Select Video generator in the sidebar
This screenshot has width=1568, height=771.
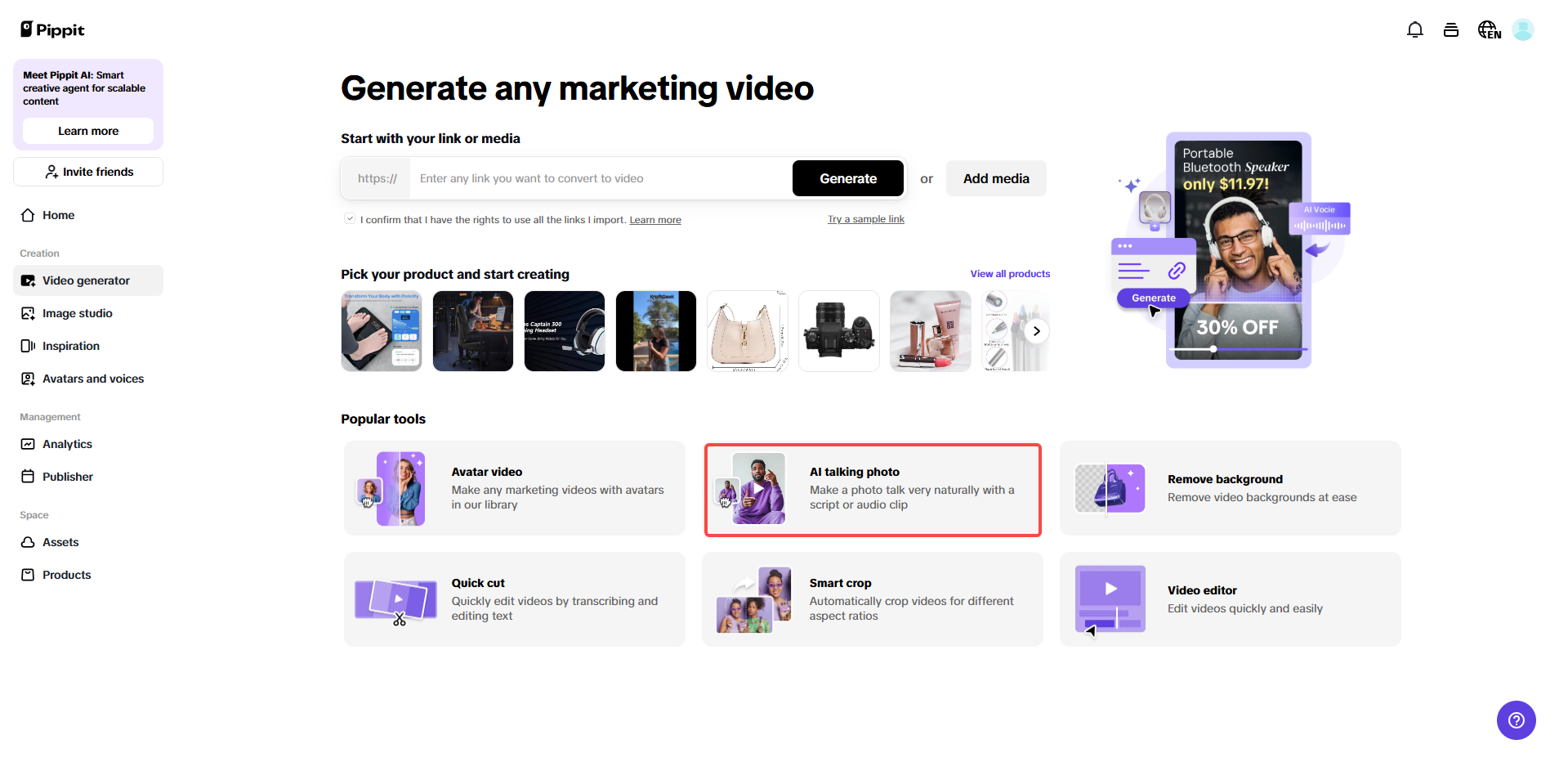point(88,280)
